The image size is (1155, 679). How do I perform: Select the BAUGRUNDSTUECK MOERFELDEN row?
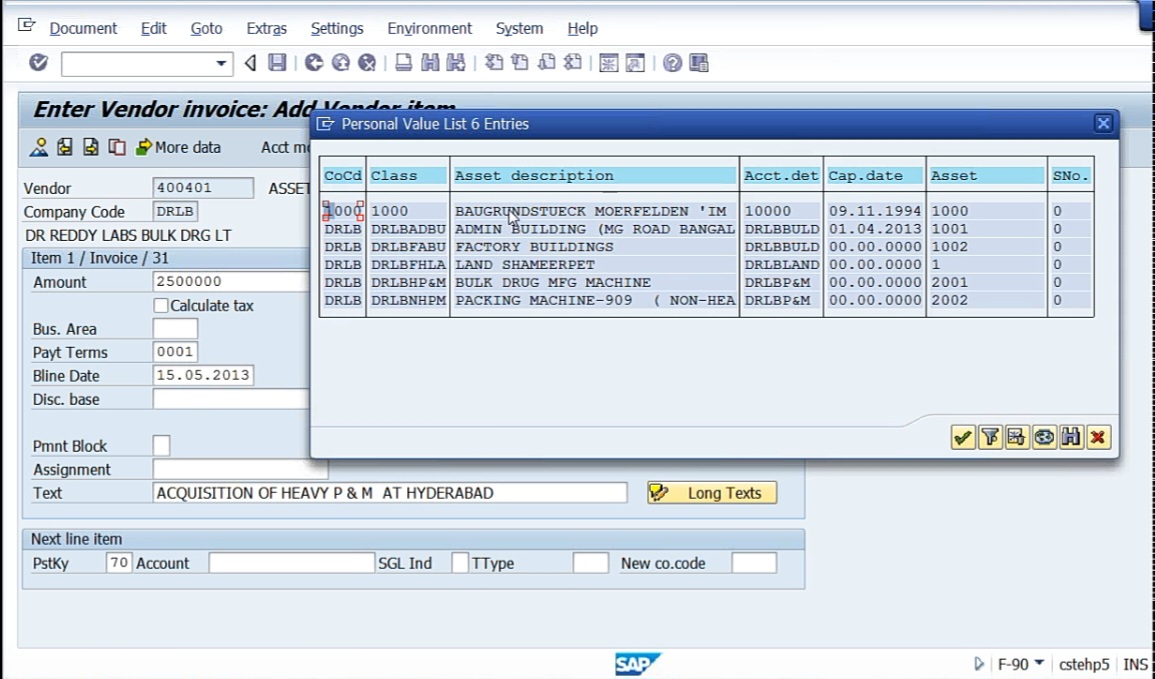pos(706,211)
